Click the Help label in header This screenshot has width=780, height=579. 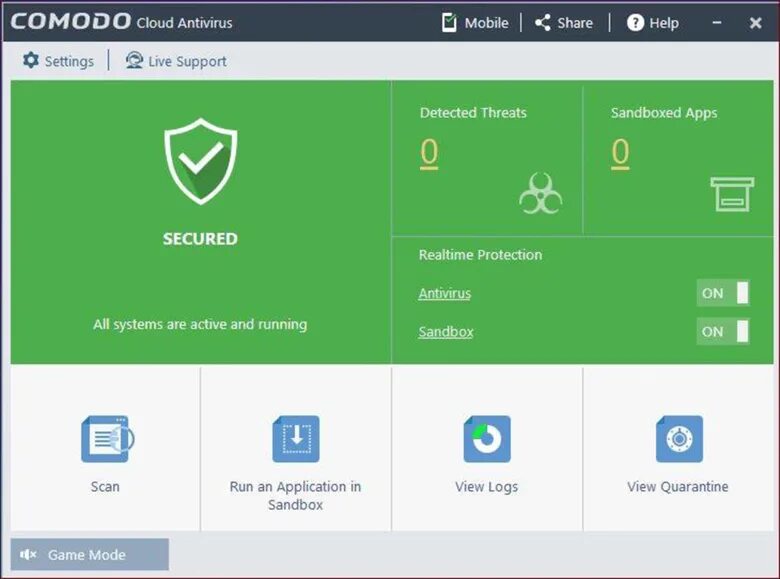click(x=664, y=23)
